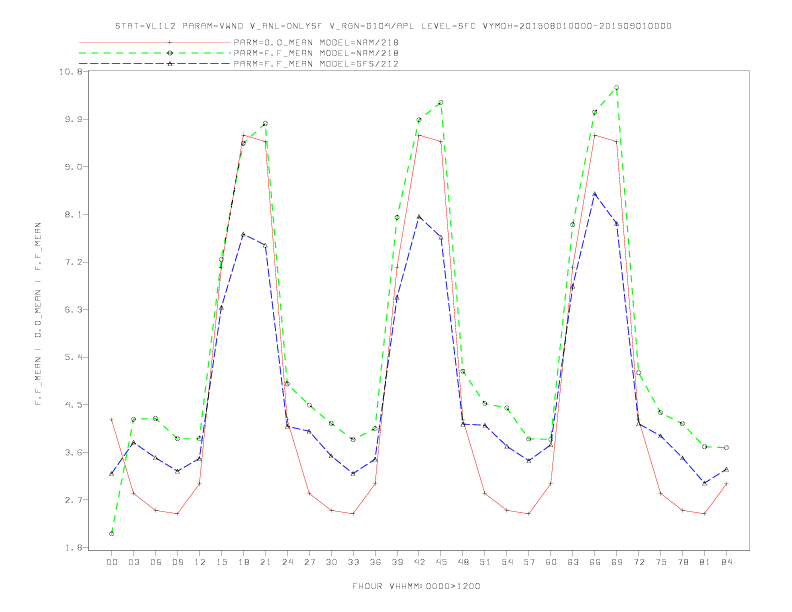Click x-axis forecast hour label 48
This screenshot has width=792, height=612.
click(x=463, y=562)
